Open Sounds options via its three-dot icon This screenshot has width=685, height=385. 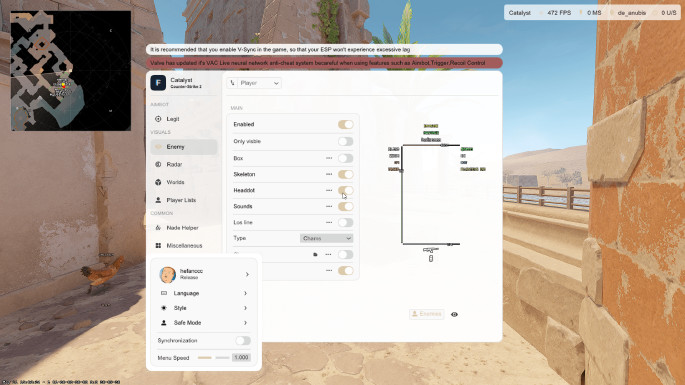coord(329,206)
